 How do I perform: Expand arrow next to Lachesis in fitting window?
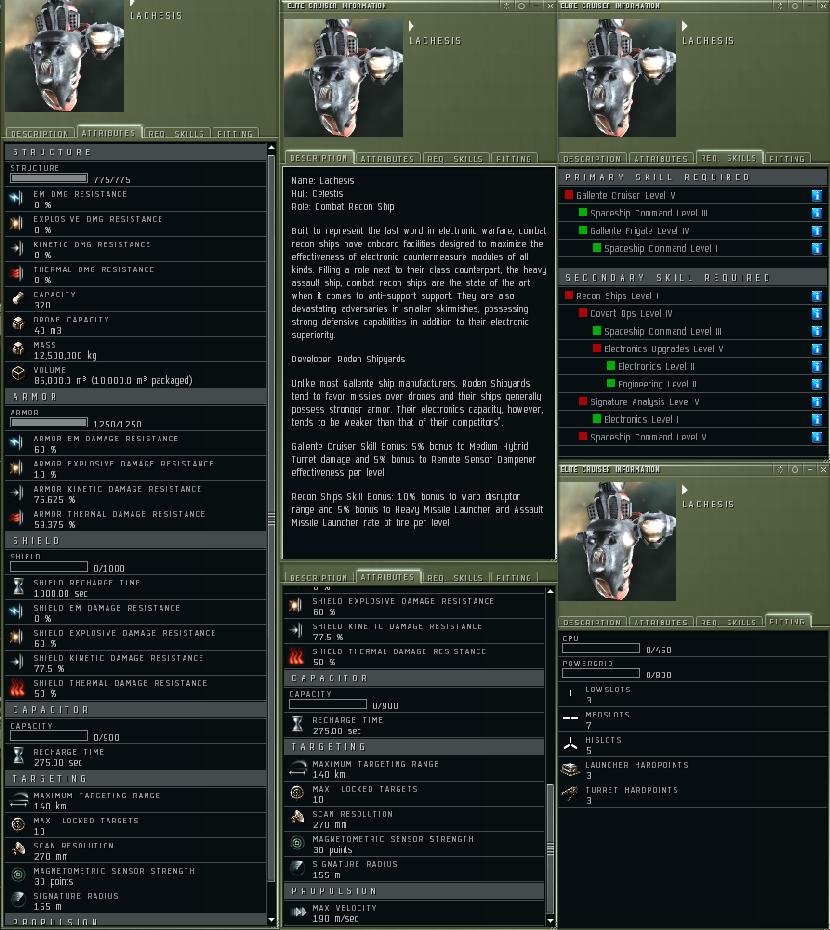click(x=685, y=489)
